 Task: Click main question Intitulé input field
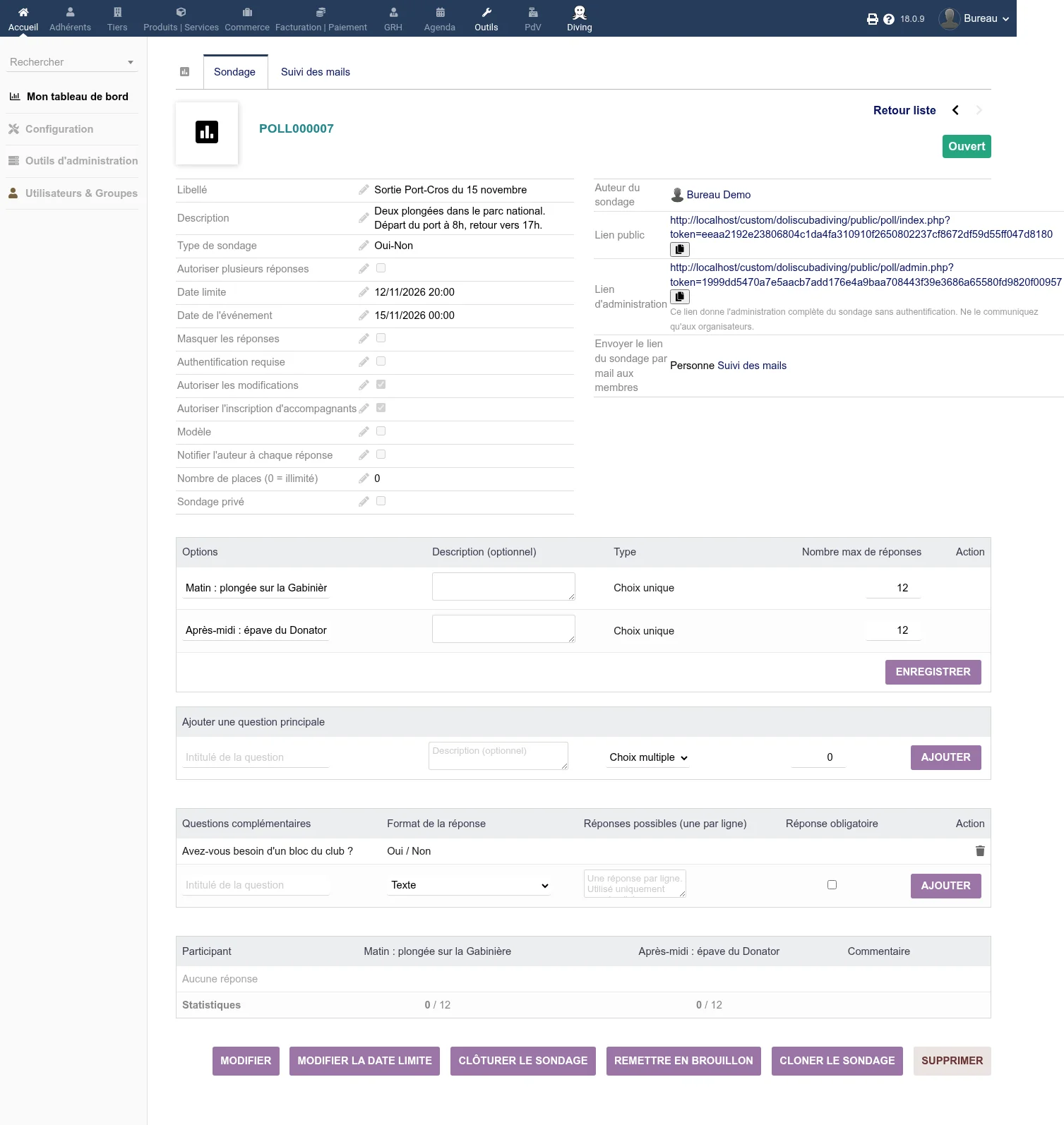tap(256, 757)
